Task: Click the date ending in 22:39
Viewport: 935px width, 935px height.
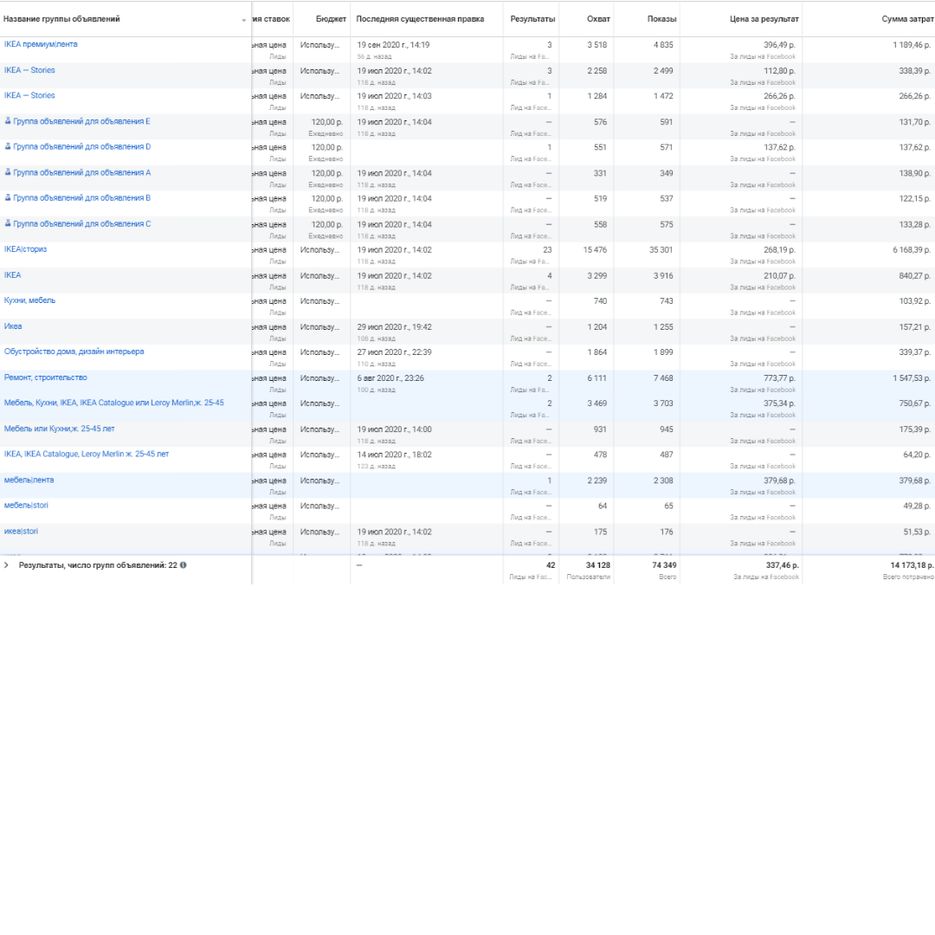Action: tap(394, 352)
